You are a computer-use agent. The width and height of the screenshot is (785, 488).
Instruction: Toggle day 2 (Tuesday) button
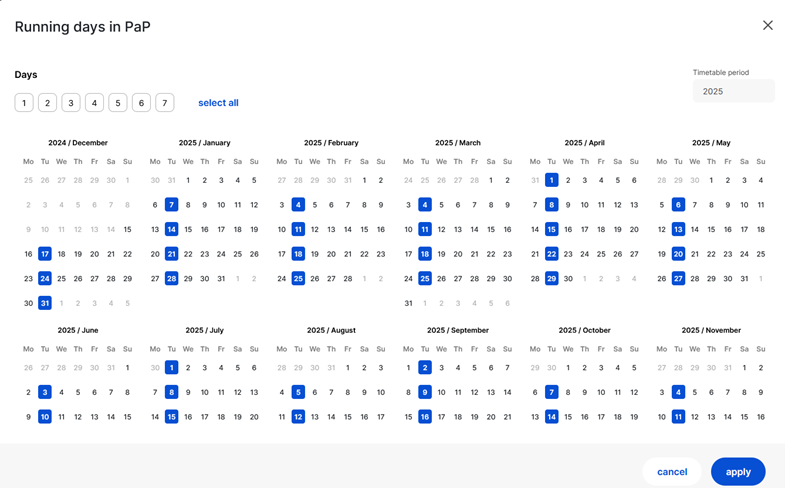pyautogui.click(x=48, y=103)
